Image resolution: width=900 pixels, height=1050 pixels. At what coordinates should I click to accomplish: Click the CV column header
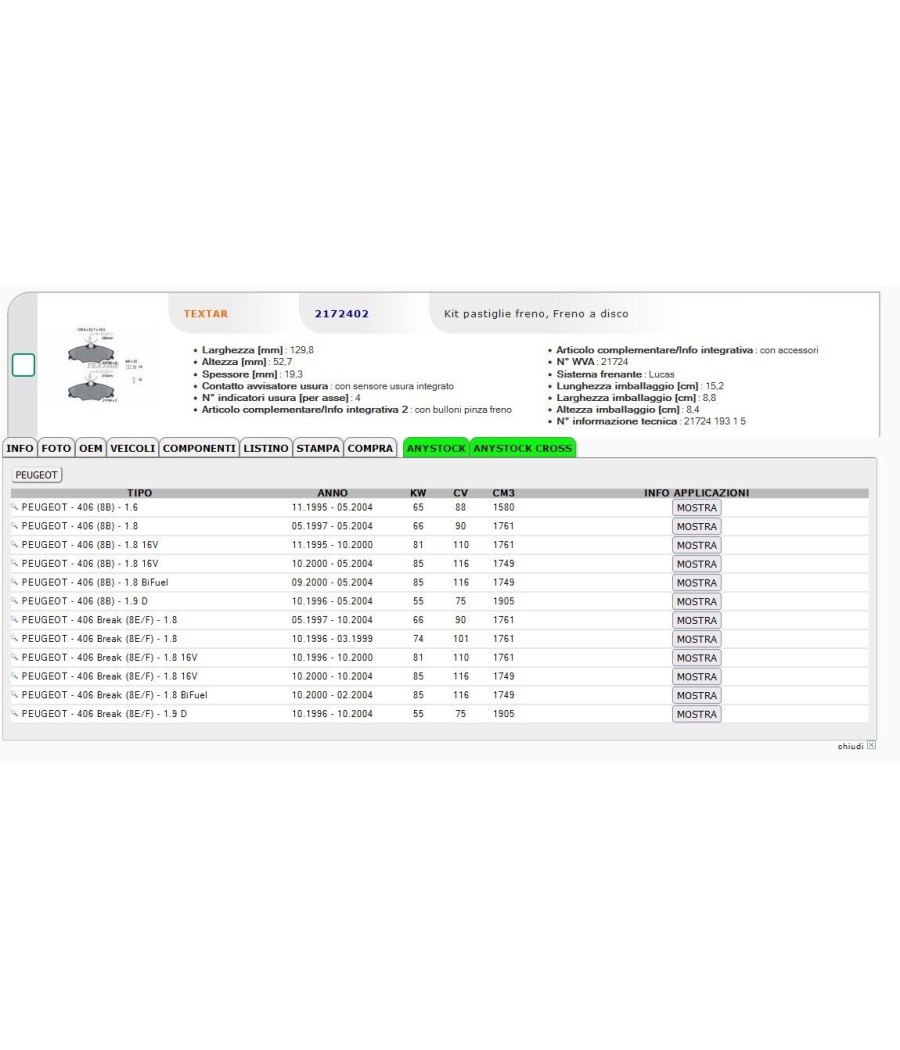coord(461,493)
